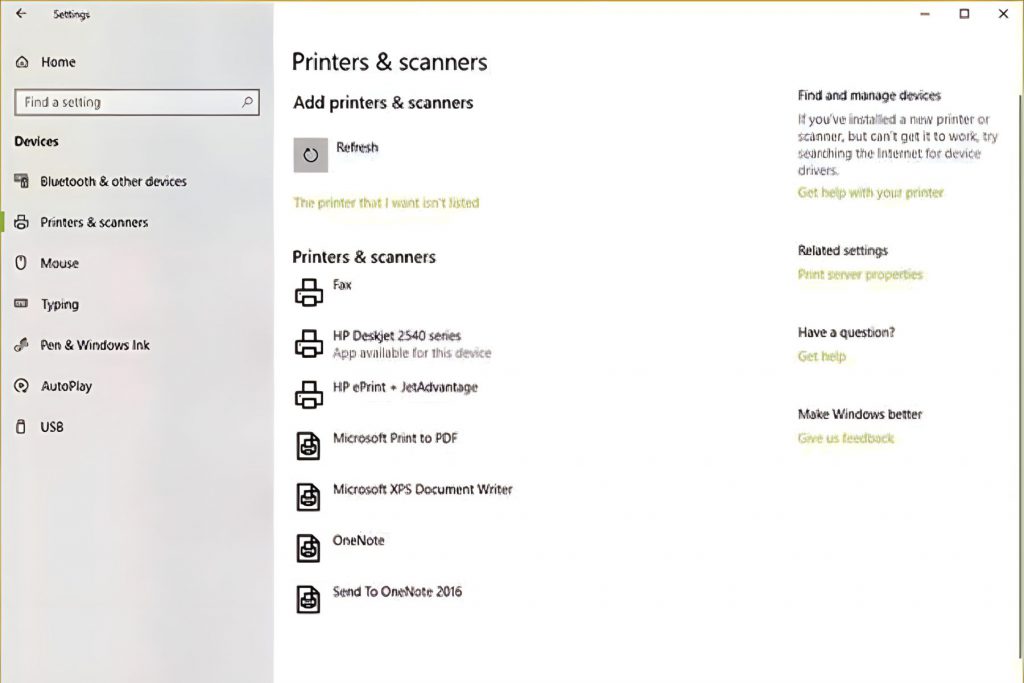1024x683 pixels.
Task: Open the Mouse settings page
Action: (59, 264)
